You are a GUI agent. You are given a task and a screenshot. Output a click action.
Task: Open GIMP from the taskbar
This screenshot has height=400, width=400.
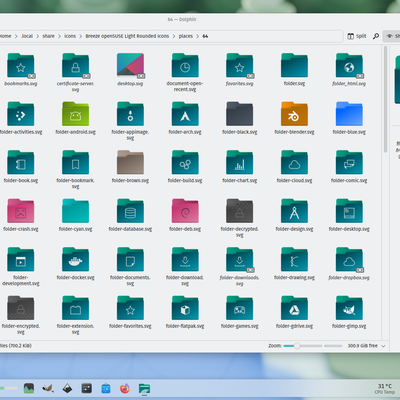point(48,388)
